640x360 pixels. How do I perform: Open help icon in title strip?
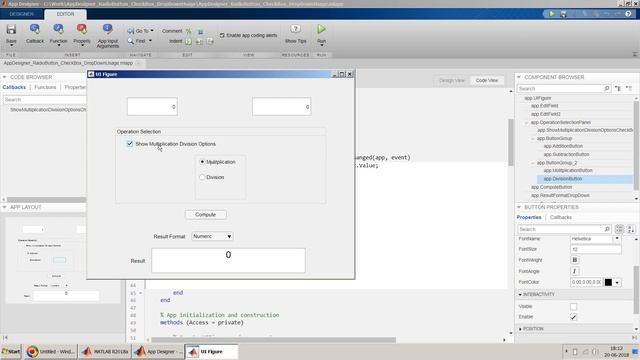click(628, 13)
